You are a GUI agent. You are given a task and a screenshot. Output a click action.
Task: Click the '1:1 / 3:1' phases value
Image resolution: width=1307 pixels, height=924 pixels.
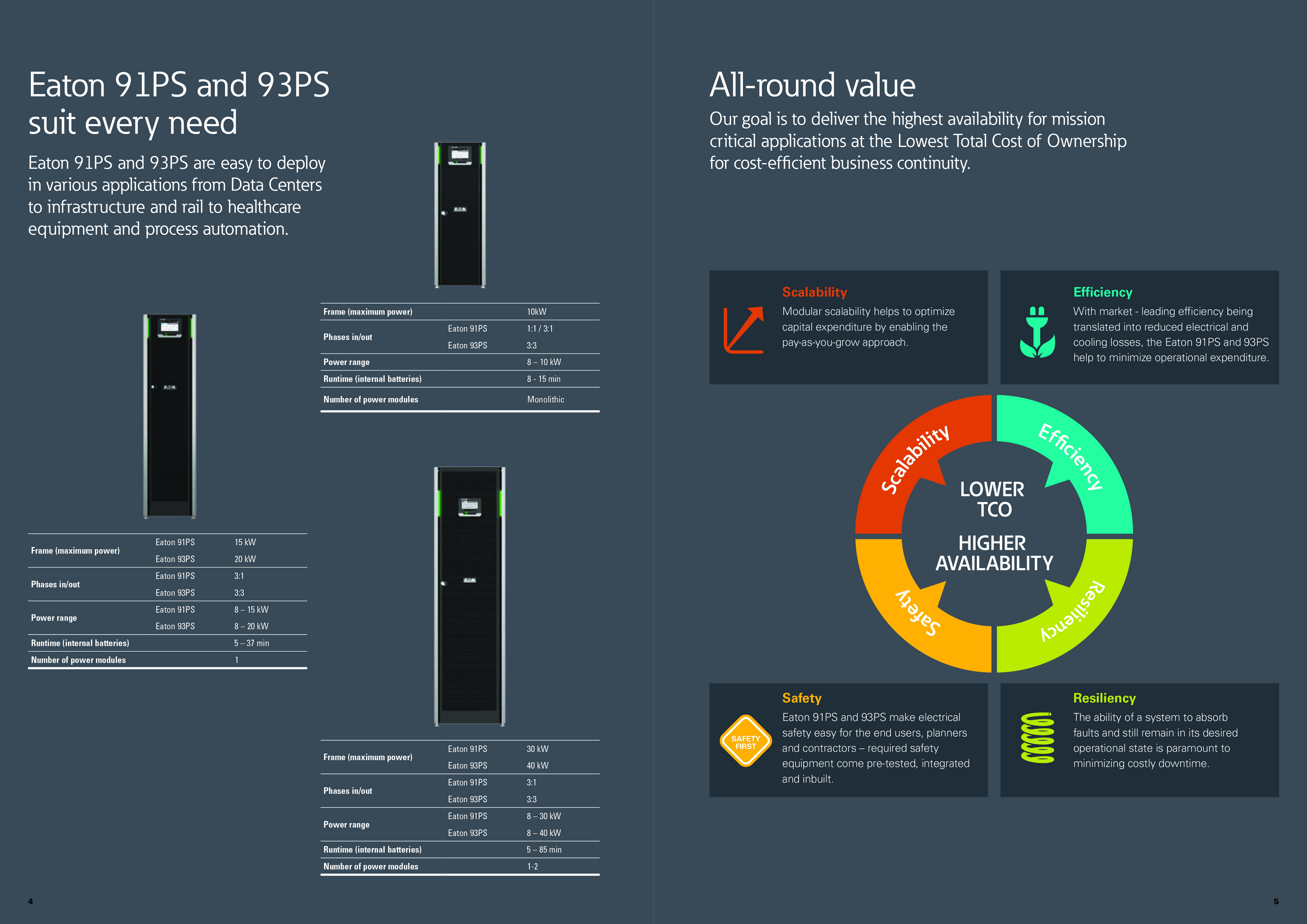pos(540,328)
